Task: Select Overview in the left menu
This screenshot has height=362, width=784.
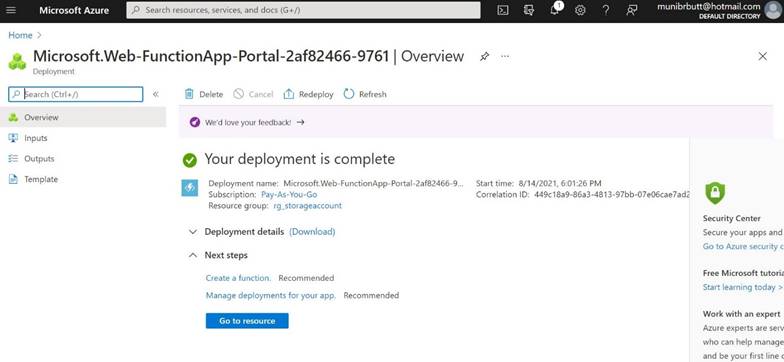Action: pyautogui.click(x=83, y=118)
